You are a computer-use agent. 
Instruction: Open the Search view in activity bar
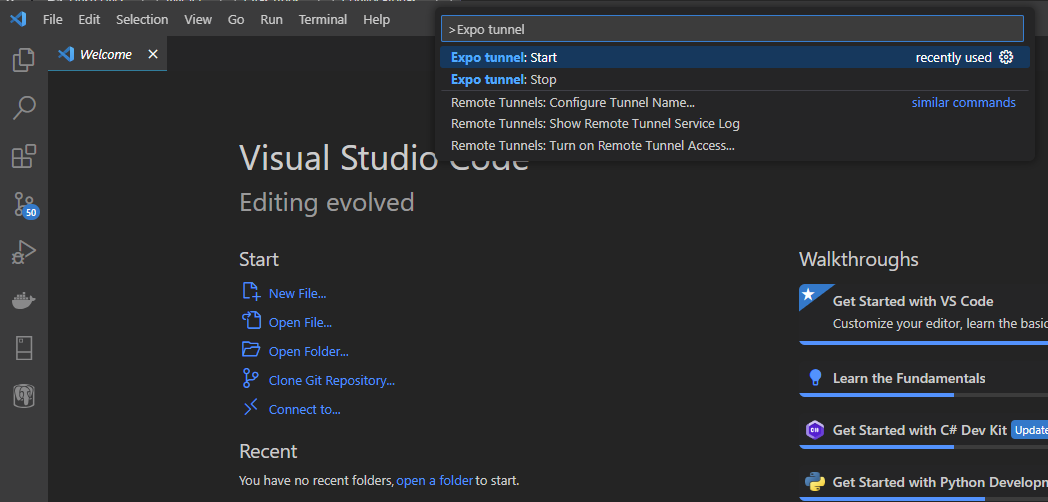[x=24, y=108]
